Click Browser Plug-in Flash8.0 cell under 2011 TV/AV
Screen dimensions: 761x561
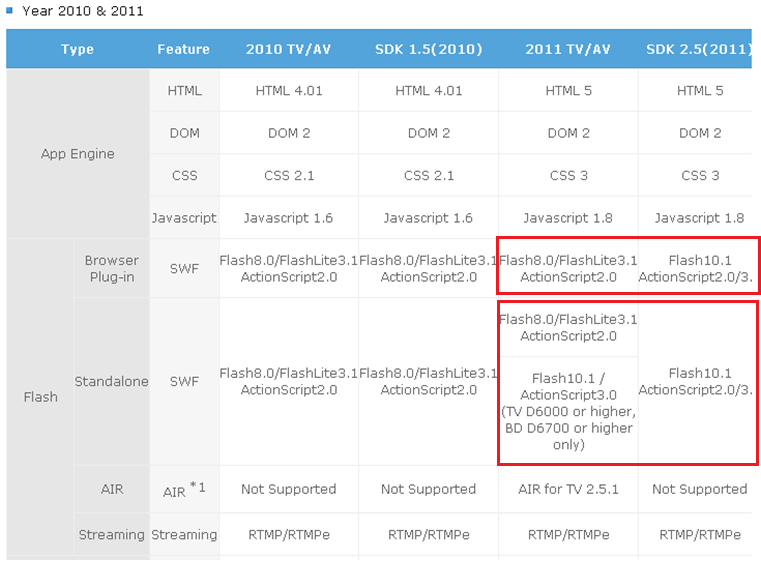coord(568,268)
